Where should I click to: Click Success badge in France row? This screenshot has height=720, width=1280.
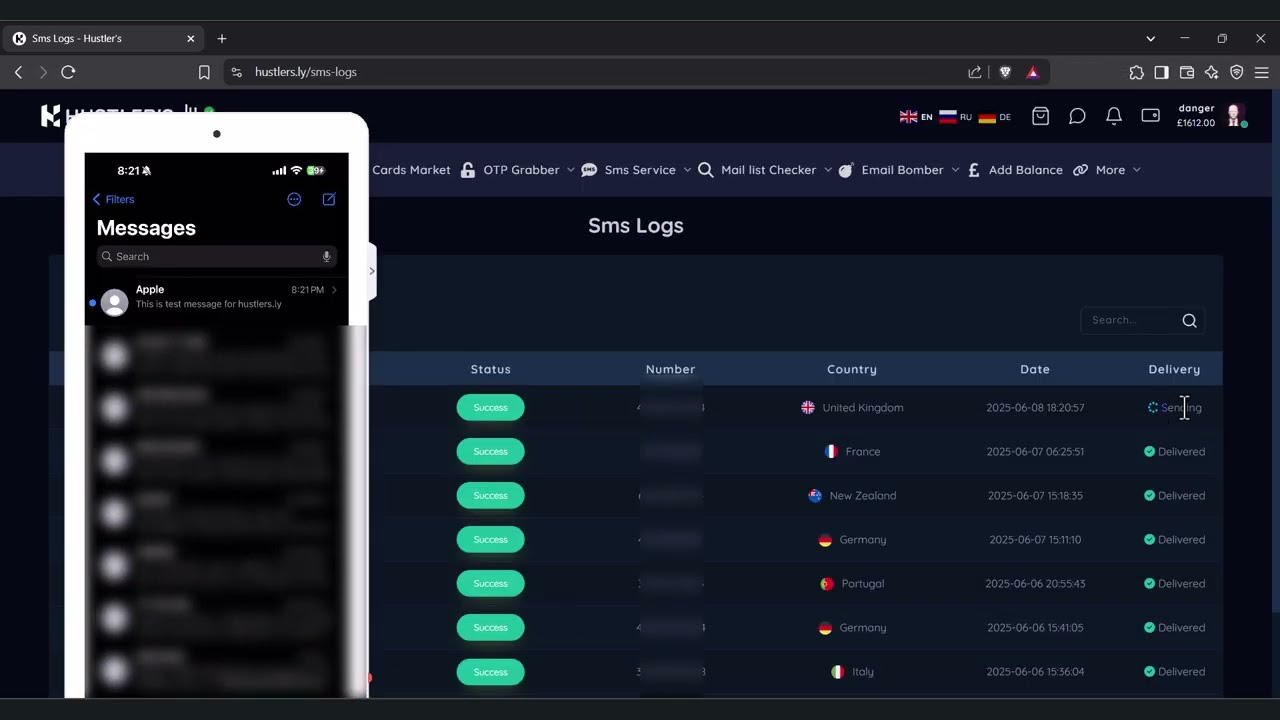(x=490, y=451)
